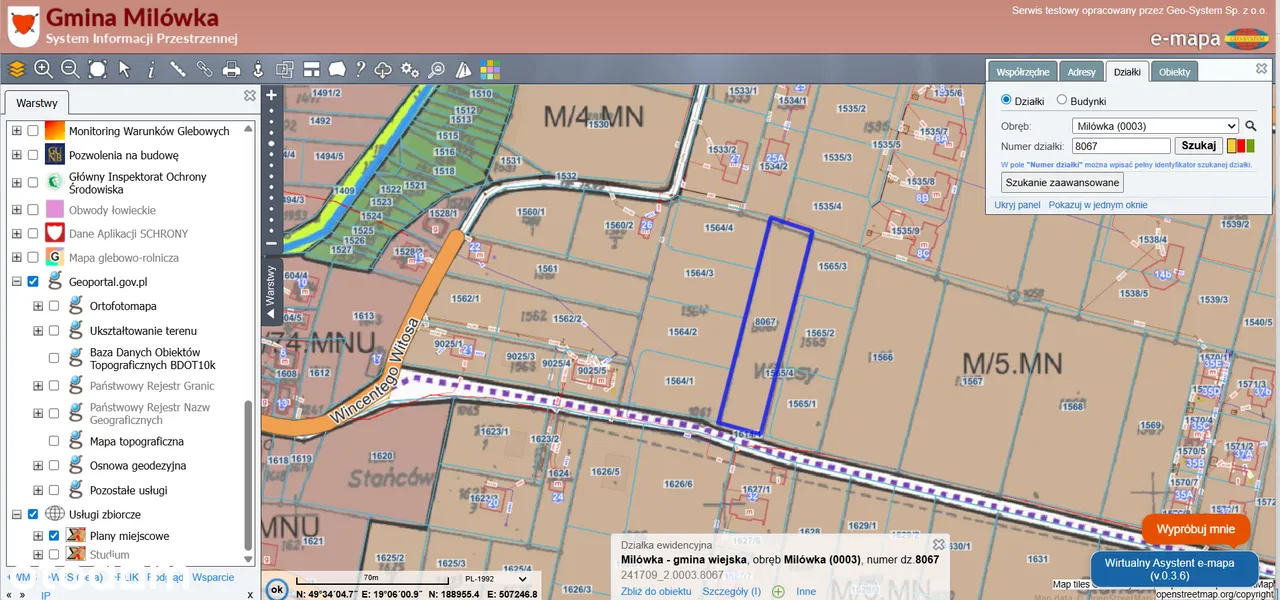
Task: Open the Współrzędne tab
Action: (x=1022, y=72)
